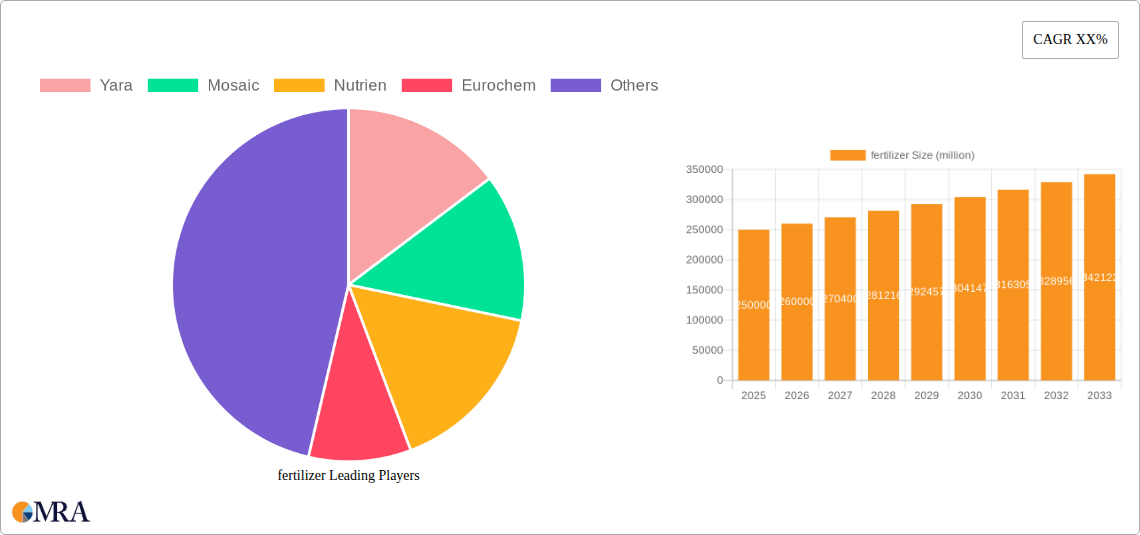
Task: Click the fertilizer Leading Players caption
Action: 349,476
